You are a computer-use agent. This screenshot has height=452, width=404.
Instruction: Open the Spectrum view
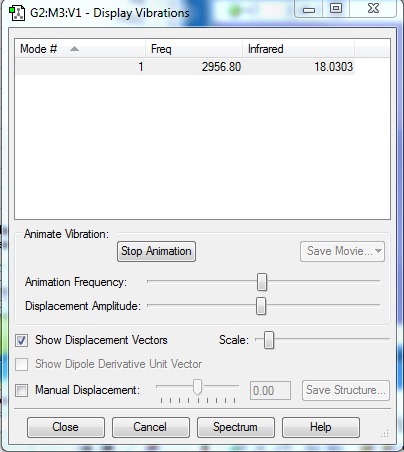coord(236,427)
